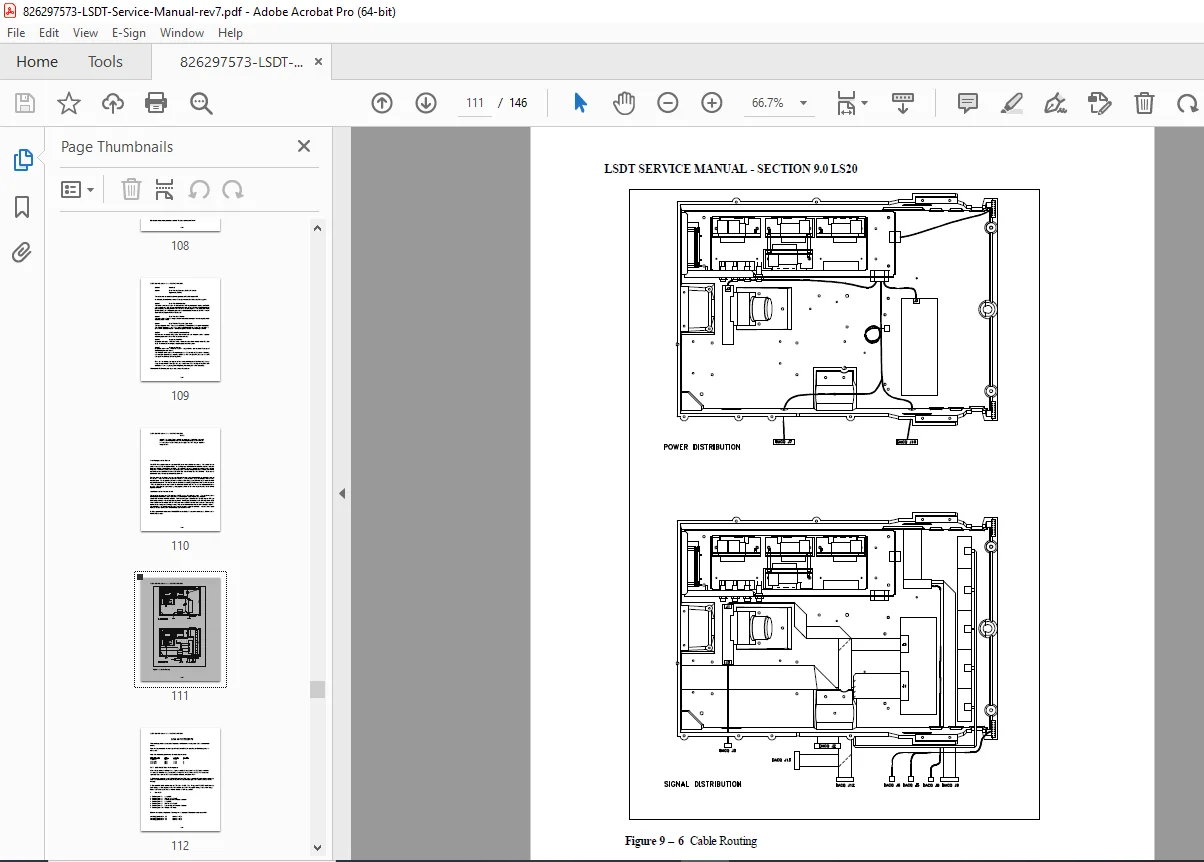The height and width of the screenshot is (862, 1204).
Task: Go to the next page
Action: pos(426,103)
